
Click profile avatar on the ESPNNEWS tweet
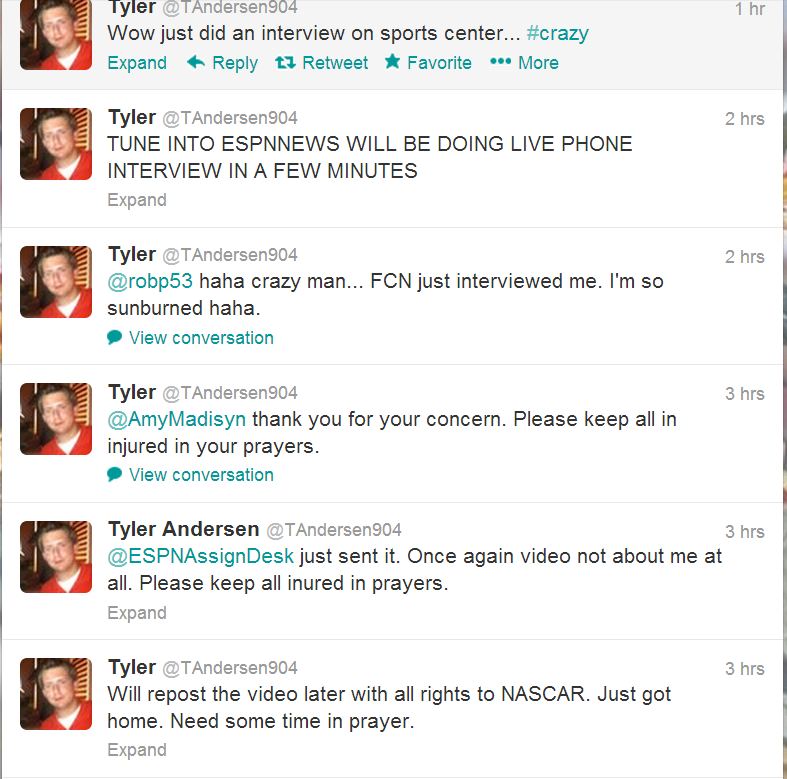pos(56,144)
